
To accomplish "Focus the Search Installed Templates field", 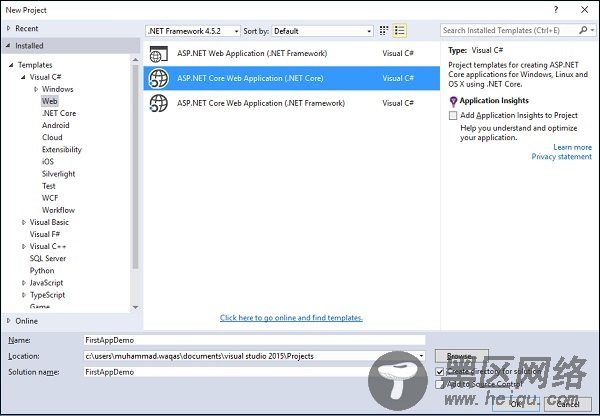I will pos(510,30).
